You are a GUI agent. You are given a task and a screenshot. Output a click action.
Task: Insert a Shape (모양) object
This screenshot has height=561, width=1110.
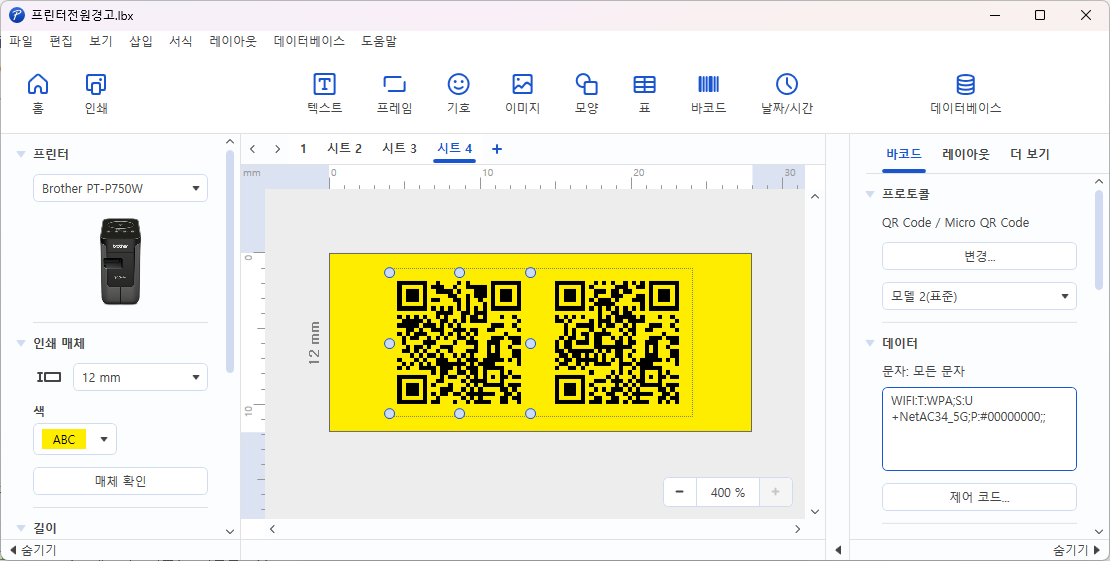(587, 94)
